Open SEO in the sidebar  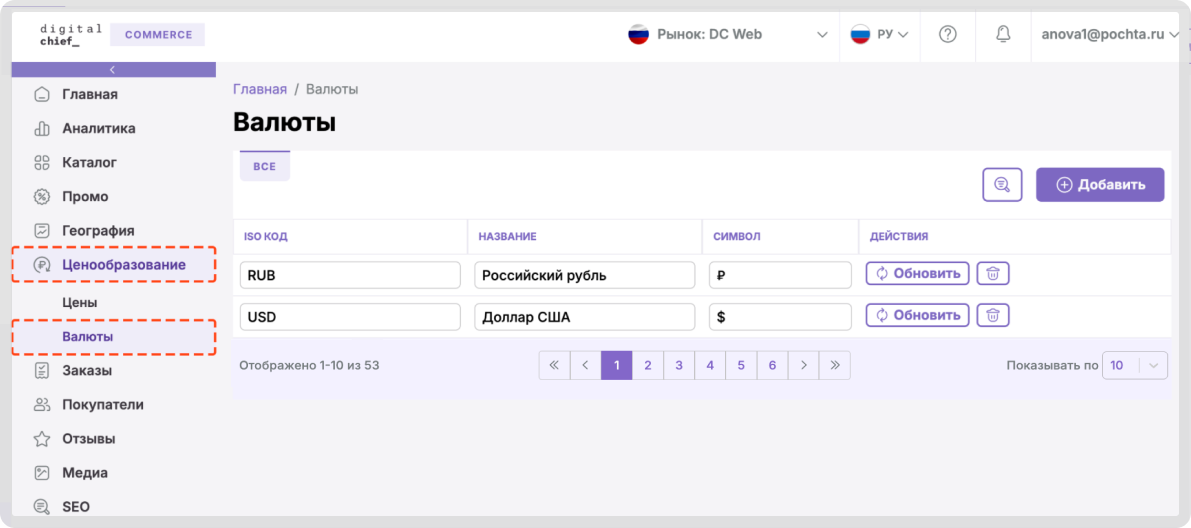click(x=76, y=507)
